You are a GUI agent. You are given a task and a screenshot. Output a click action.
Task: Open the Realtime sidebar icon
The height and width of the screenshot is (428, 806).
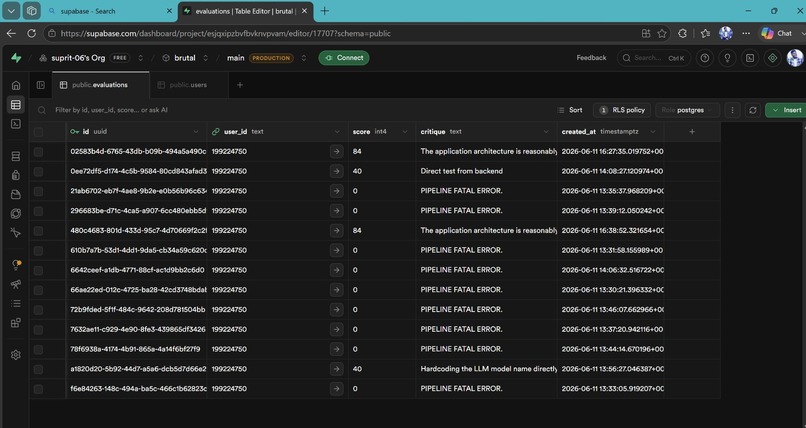coord(16,233)
